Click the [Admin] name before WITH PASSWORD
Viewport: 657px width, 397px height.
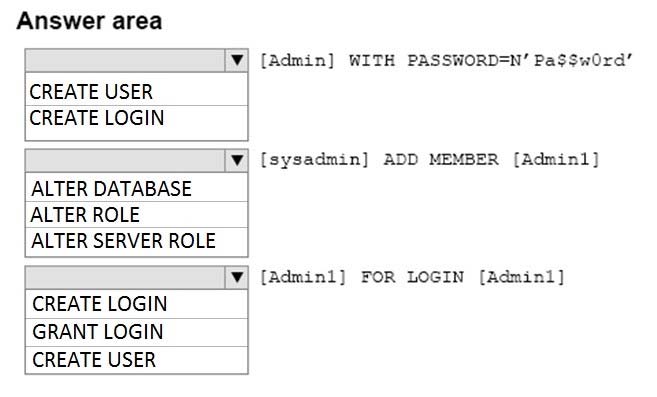297,60
